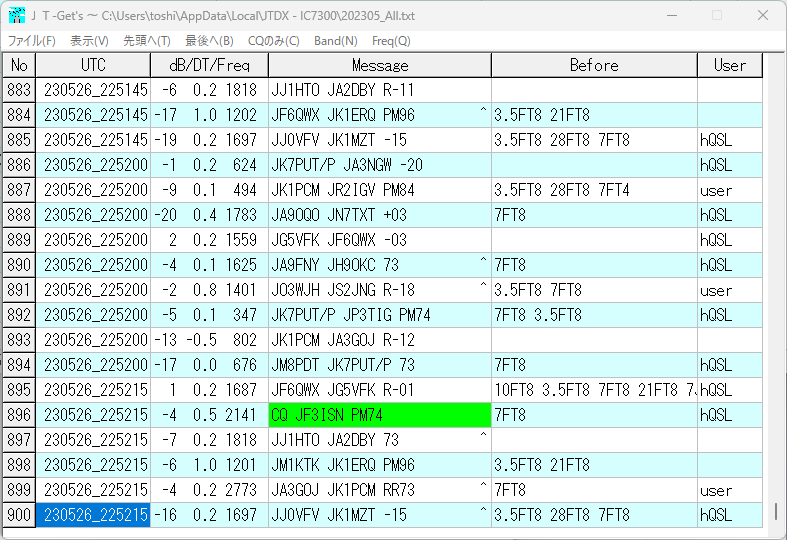This screenshot has height=540, width=787.
Task: Click dB/DT/Freq cell -4 0.5 2141
Action: tap(209, 415)
